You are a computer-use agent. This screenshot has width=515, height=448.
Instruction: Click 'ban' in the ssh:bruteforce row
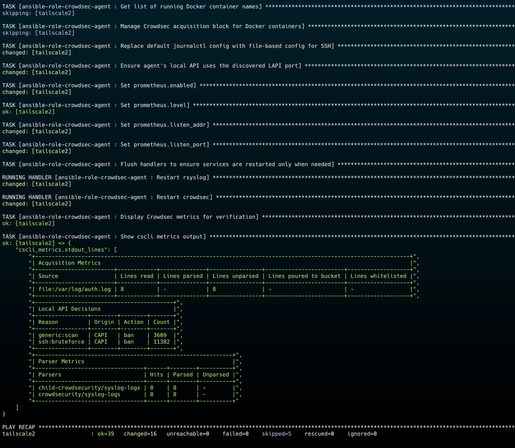[x=129, y=342]
